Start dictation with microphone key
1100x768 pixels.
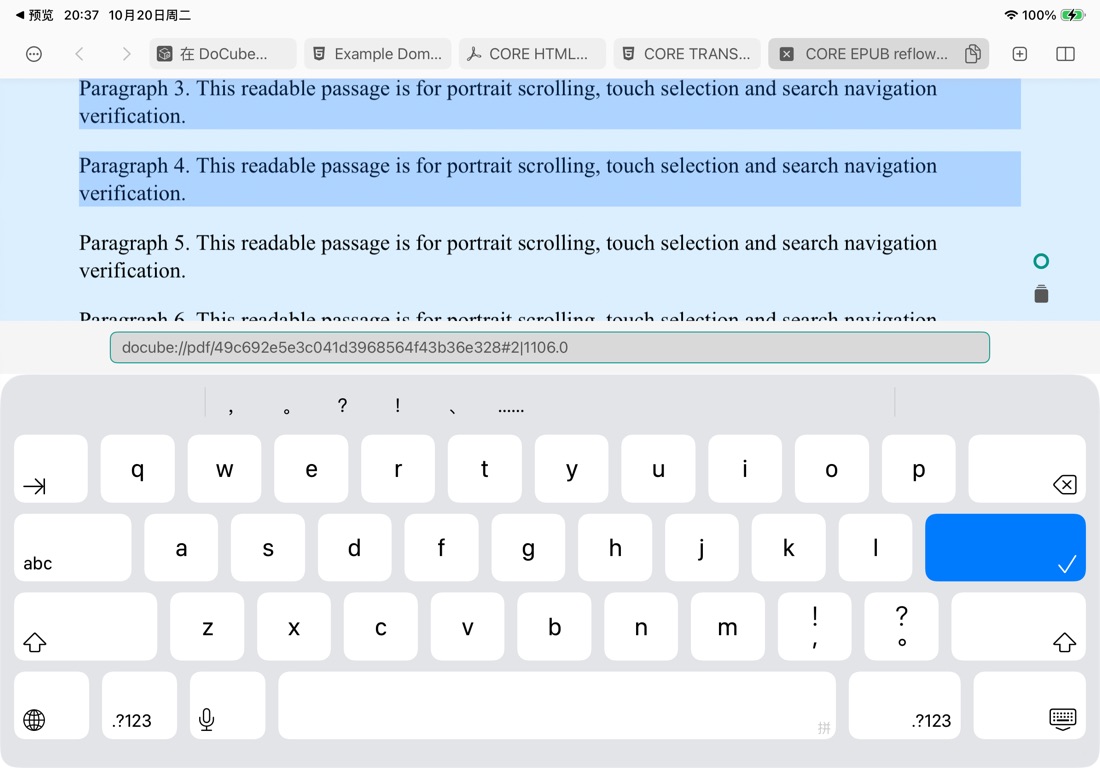(227, 706)
